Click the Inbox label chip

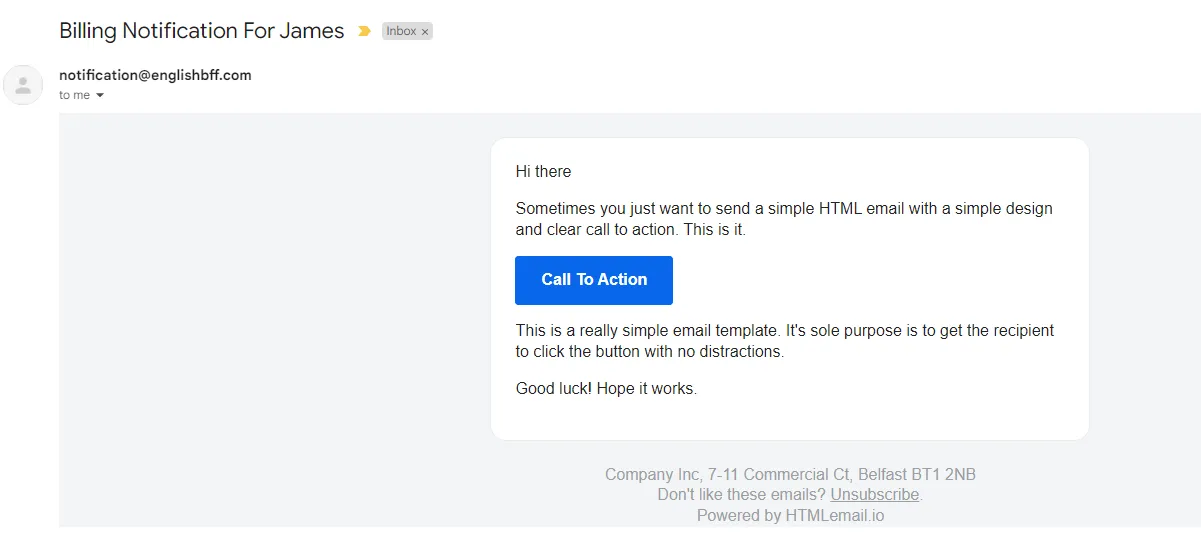(401, 31)
